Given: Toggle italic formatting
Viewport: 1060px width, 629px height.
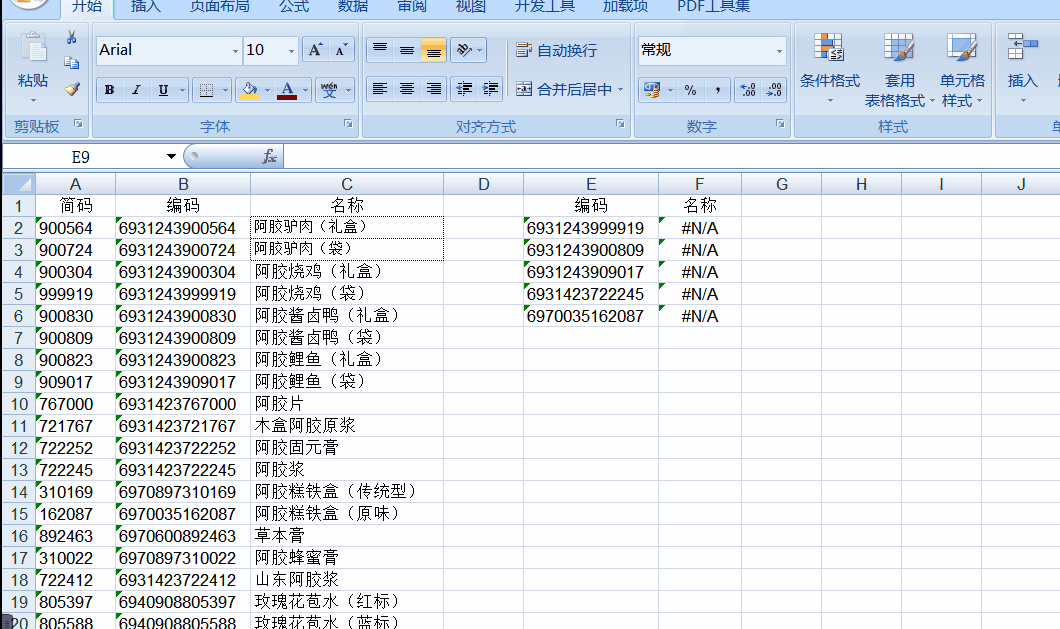Looking at the screenshot, I should 136,90.
